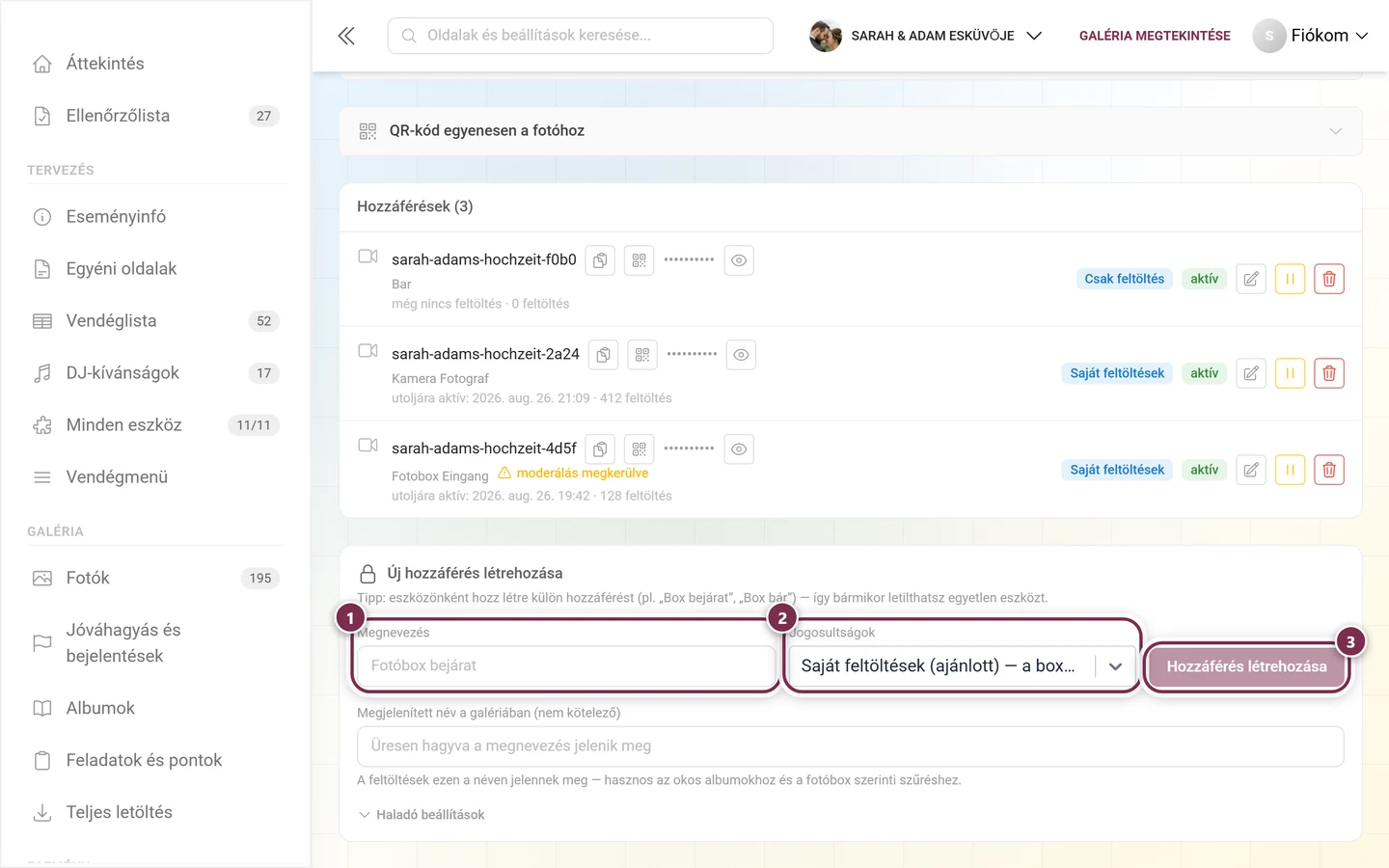Edit the Kamera Fotograf access
The width and height of the screenshot is (1389, 868).
1251,373
